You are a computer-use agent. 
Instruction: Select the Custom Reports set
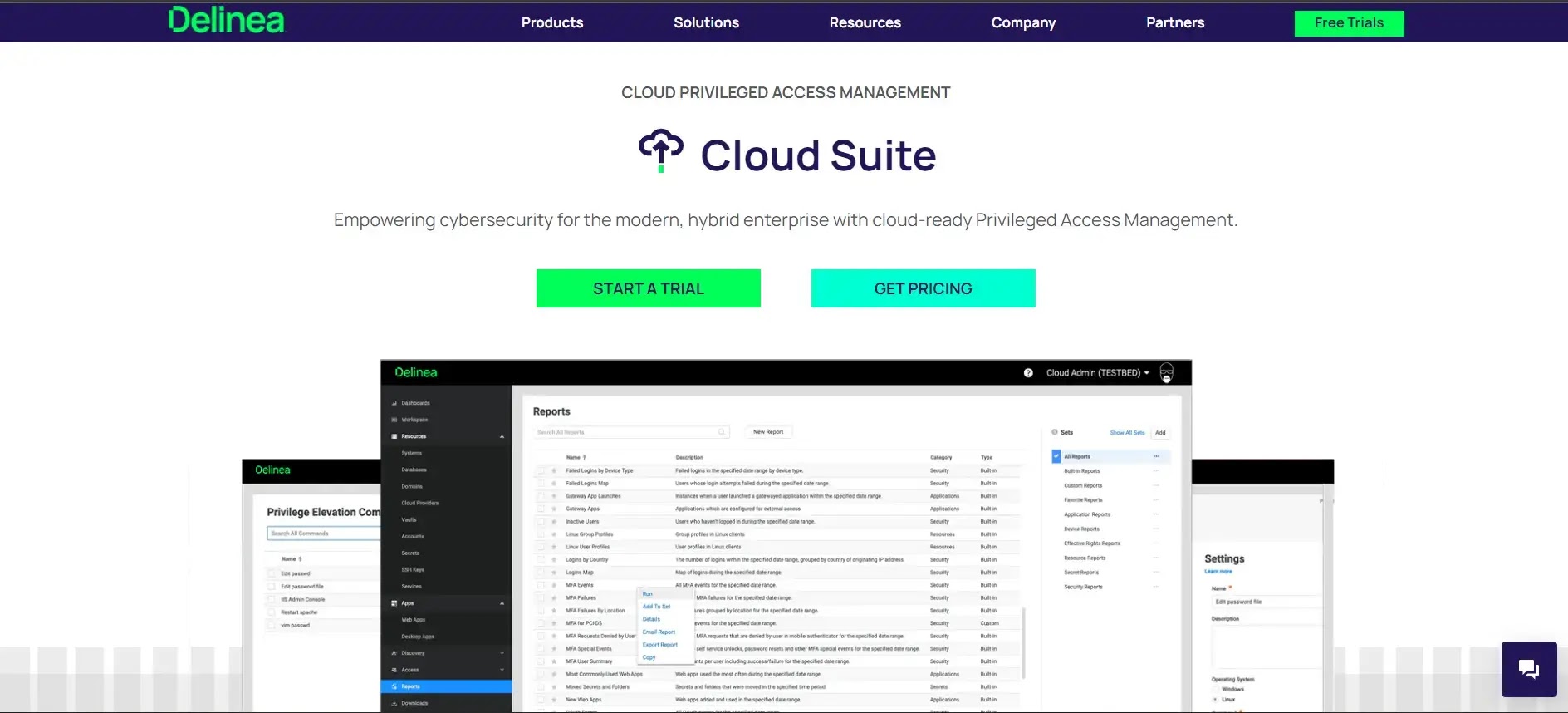1083,485
